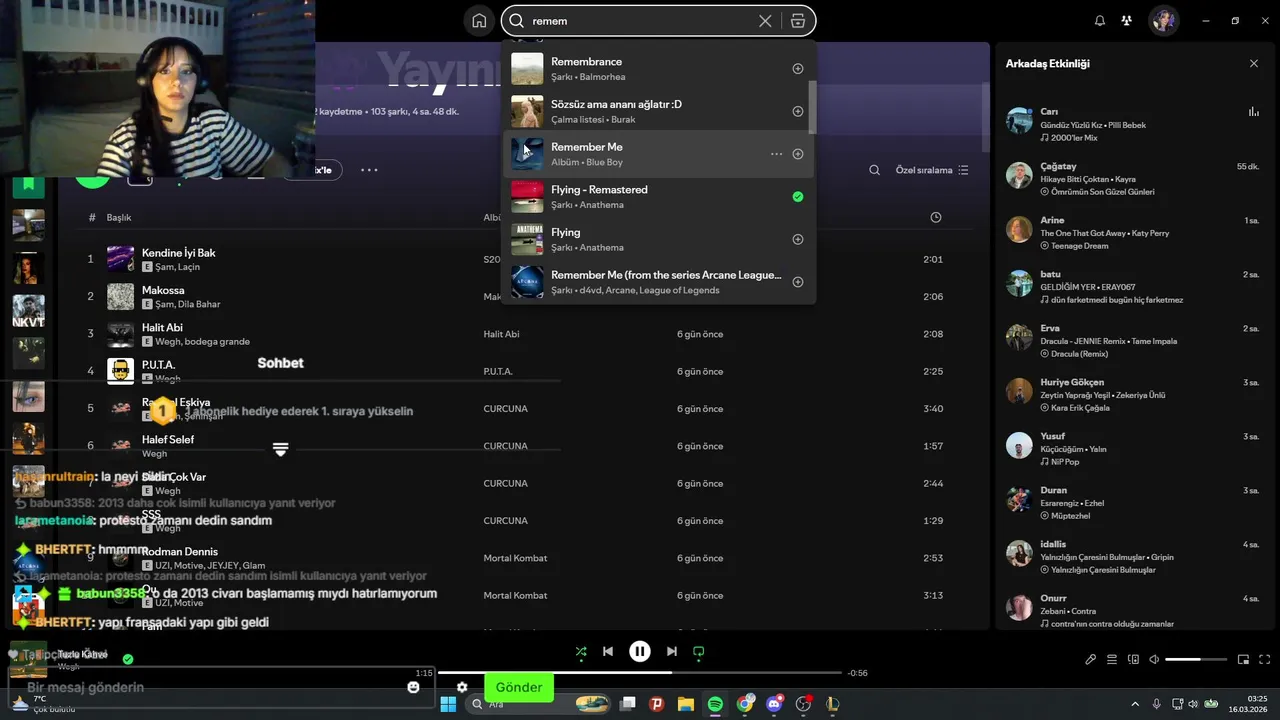Screen dimensions: 1280x720
Task: Open more options for Remember Me album
Action: pos(776,154)
